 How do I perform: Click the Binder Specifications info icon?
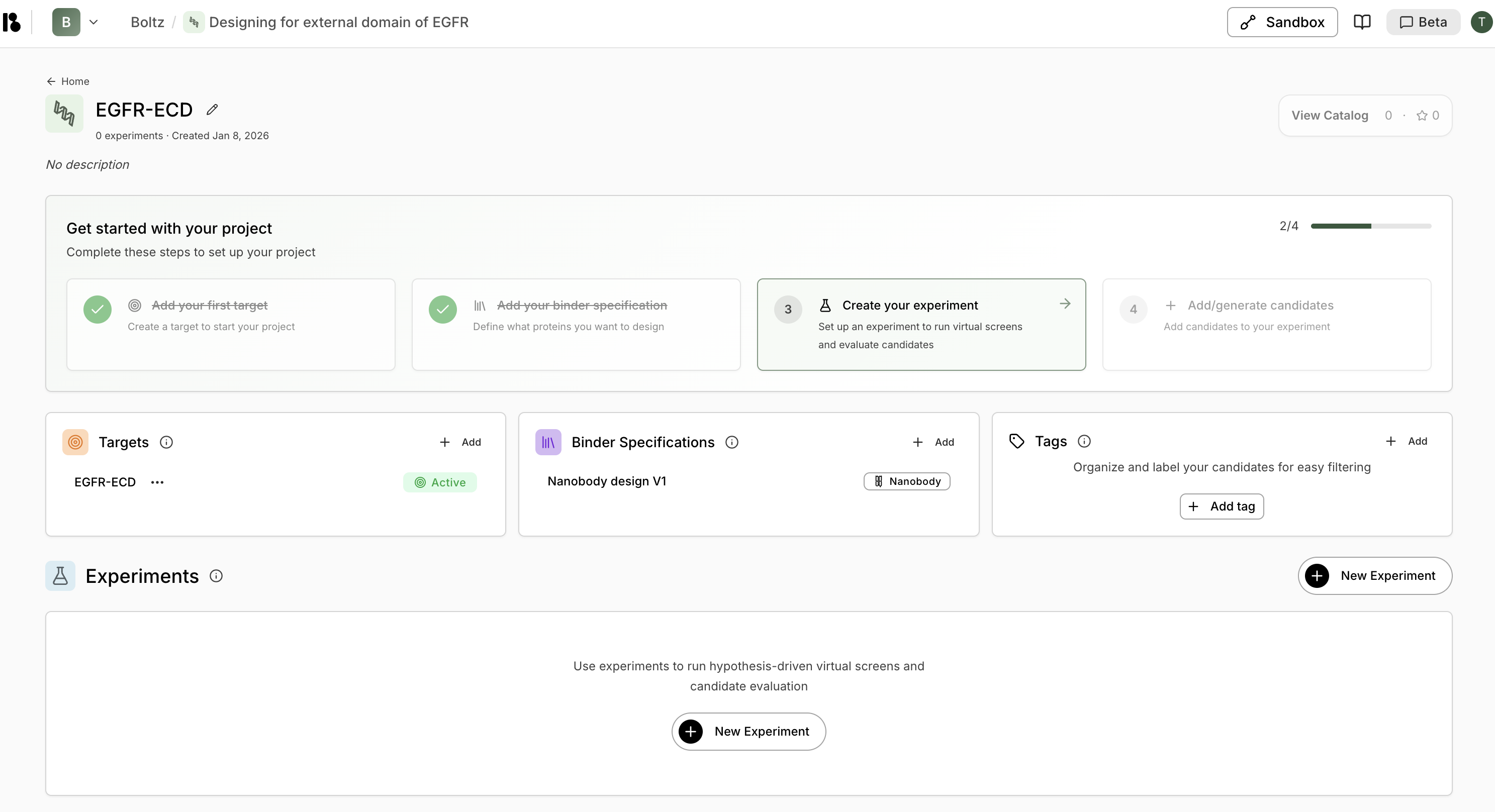732,442
